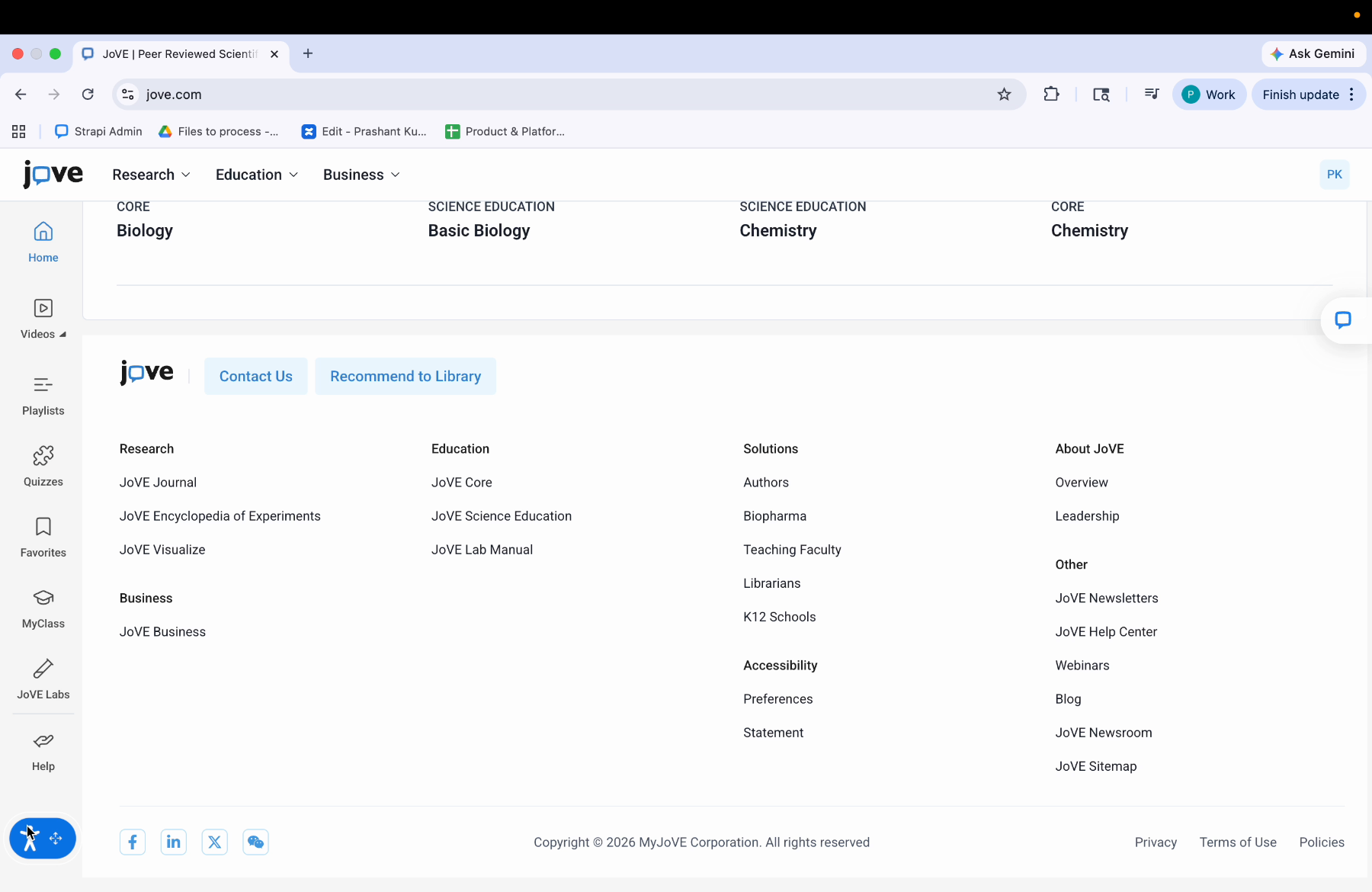Click the Contact Us button
This screenshot has height=892, width=1372.
click(x=256, y=376)
